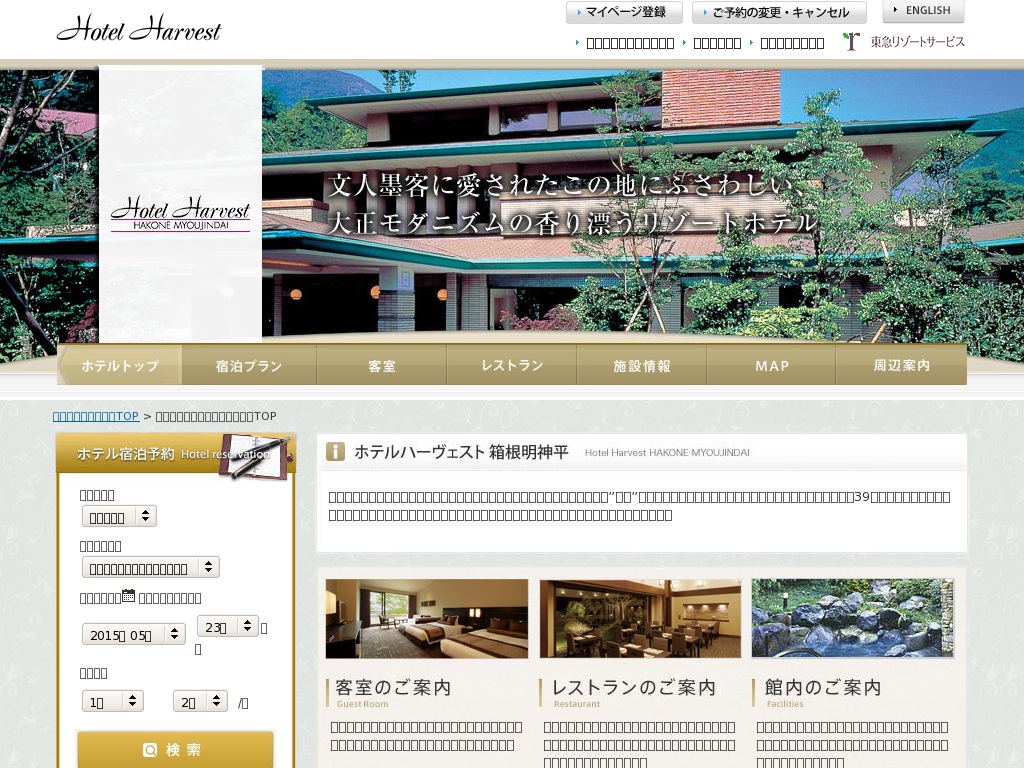The height and width of the screenshot is (768, 1024).
Task: Expand the dropdown showing 2 for guests
Action: coord(200,701)
